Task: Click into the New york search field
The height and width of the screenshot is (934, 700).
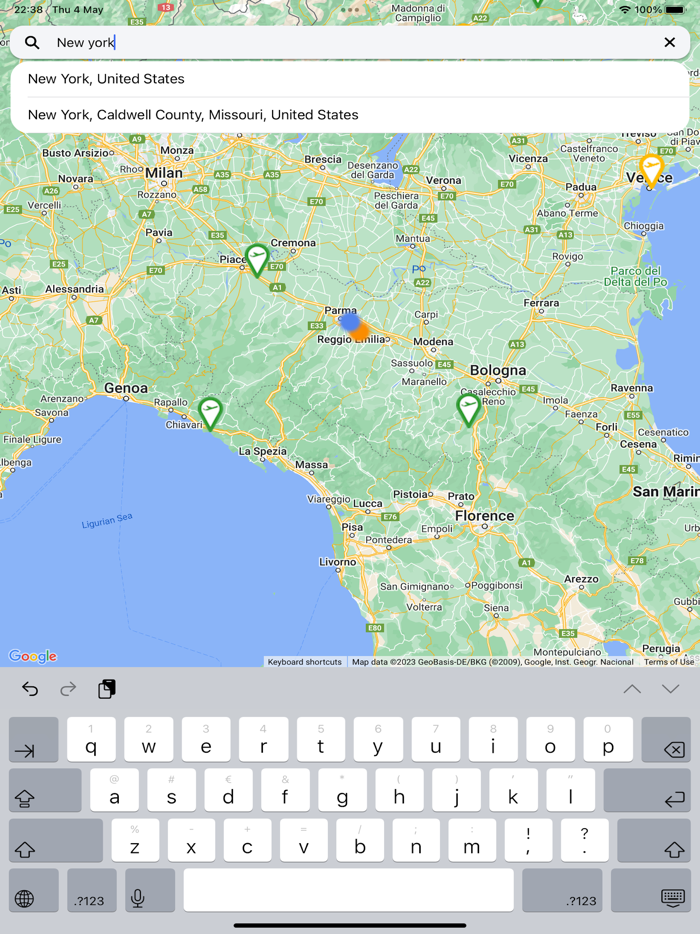Action: click(350, 42)
